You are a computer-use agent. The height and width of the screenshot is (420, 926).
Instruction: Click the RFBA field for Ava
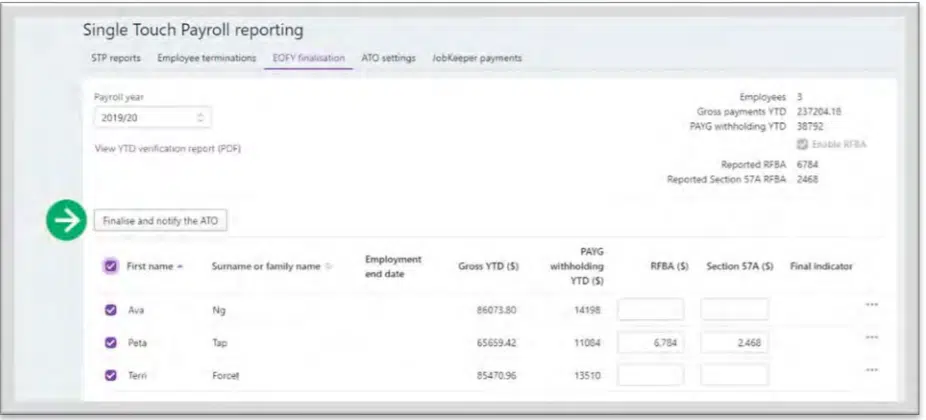(x=651, y=310)
